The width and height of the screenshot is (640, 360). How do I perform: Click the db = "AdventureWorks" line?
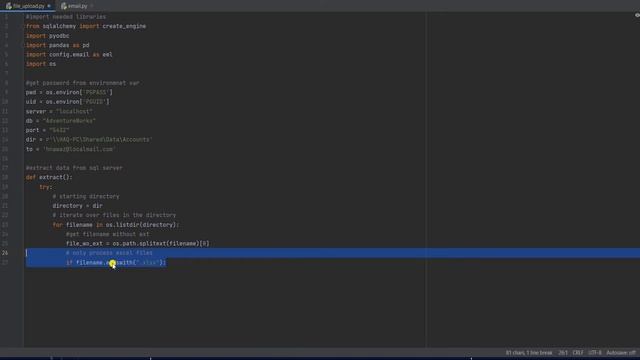tap(60, 121)
